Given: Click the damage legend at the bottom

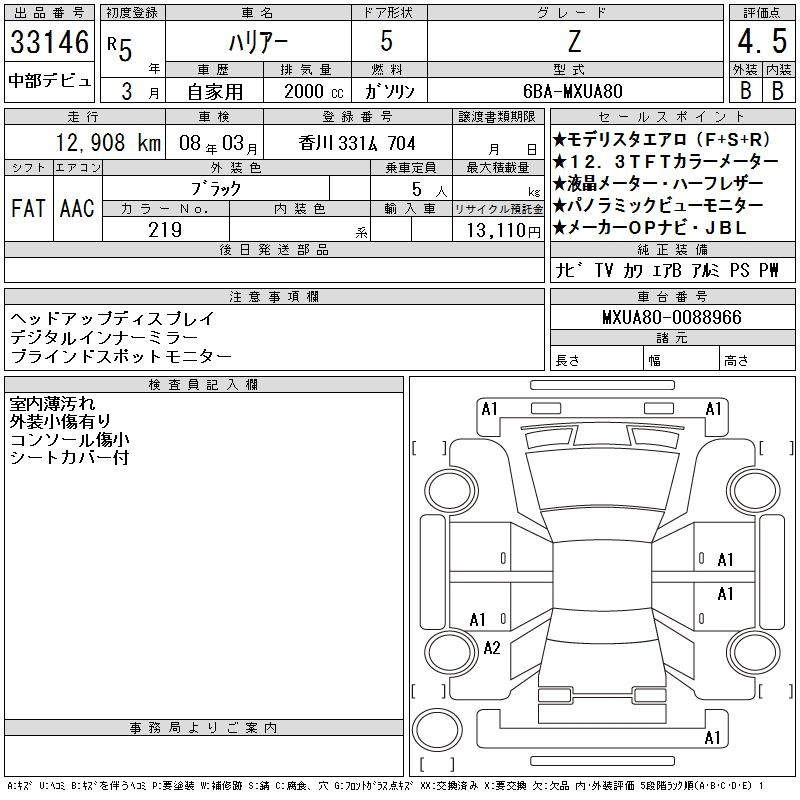Looking at the screenshot, I should pyautogui.click(x=385, y=786).
